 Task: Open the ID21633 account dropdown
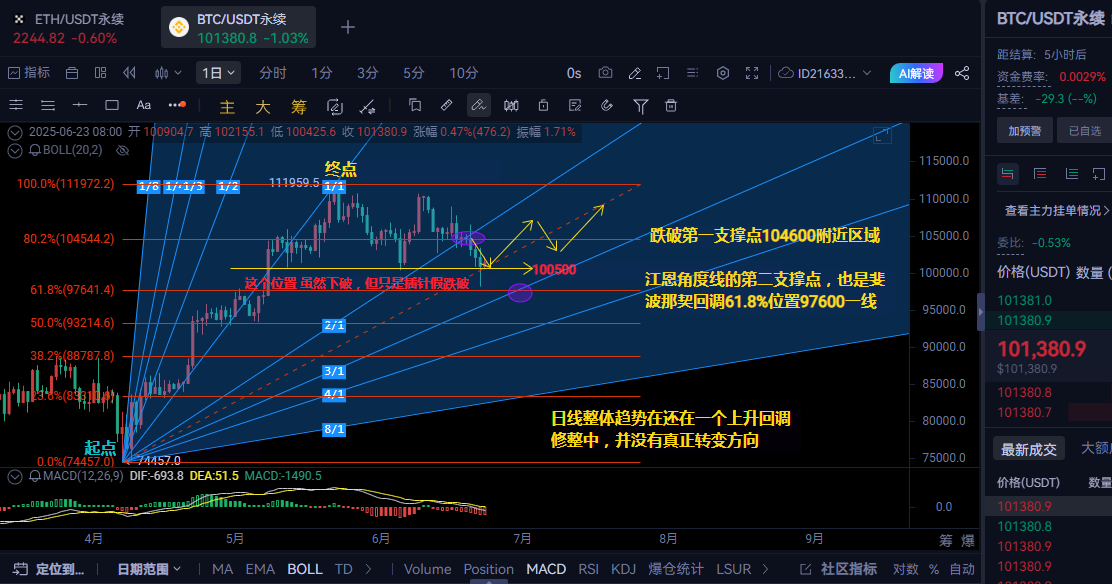pyautogui.click(x=826, y=73)
